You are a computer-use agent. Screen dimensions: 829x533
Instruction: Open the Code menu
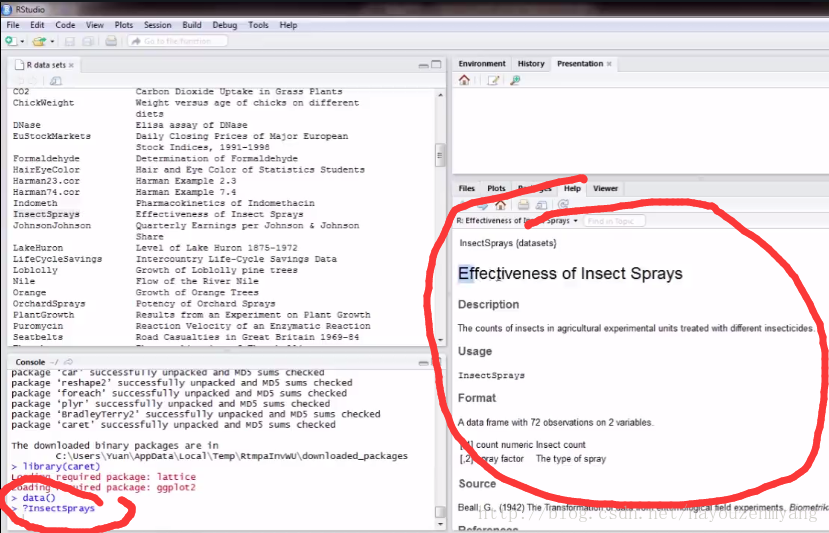[65, 25]
